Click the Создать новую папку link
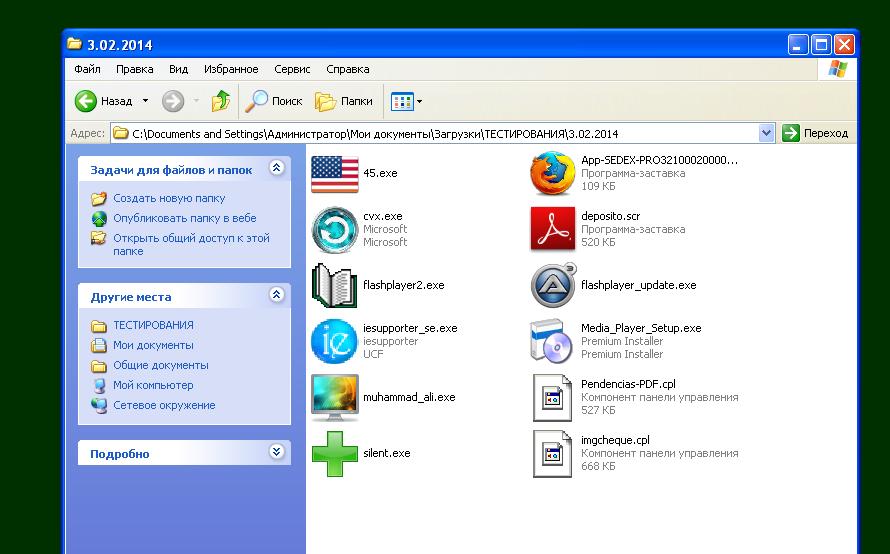Viewport: 890px width, 554px height. coord(169,198)
